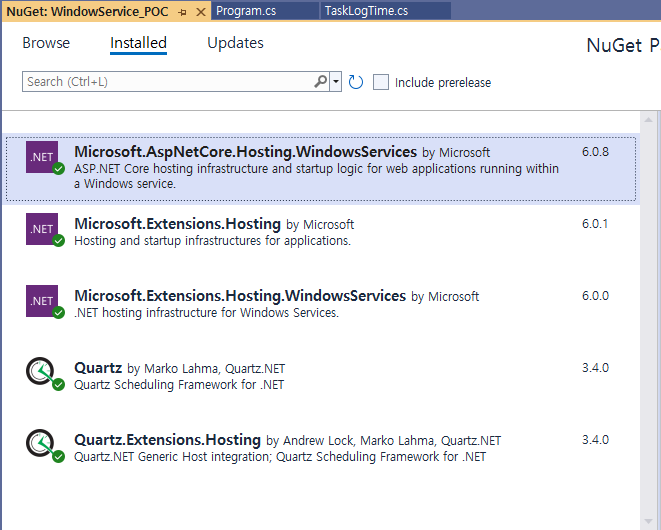Select the Installed tab
The width and height of the screenshot is (661, 530).
click(138, 43)
